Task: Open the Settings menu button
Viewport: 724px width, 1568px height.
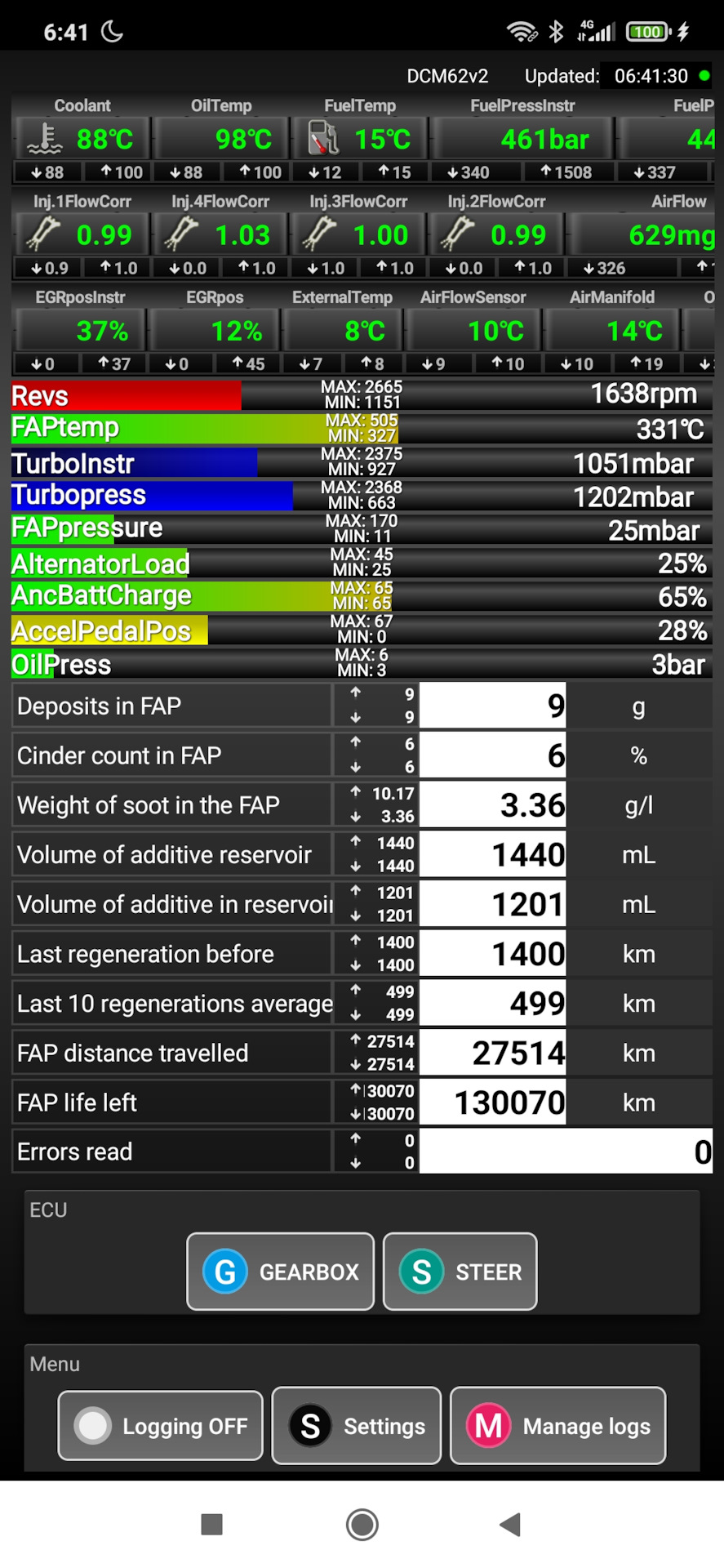Action: 357,1426
